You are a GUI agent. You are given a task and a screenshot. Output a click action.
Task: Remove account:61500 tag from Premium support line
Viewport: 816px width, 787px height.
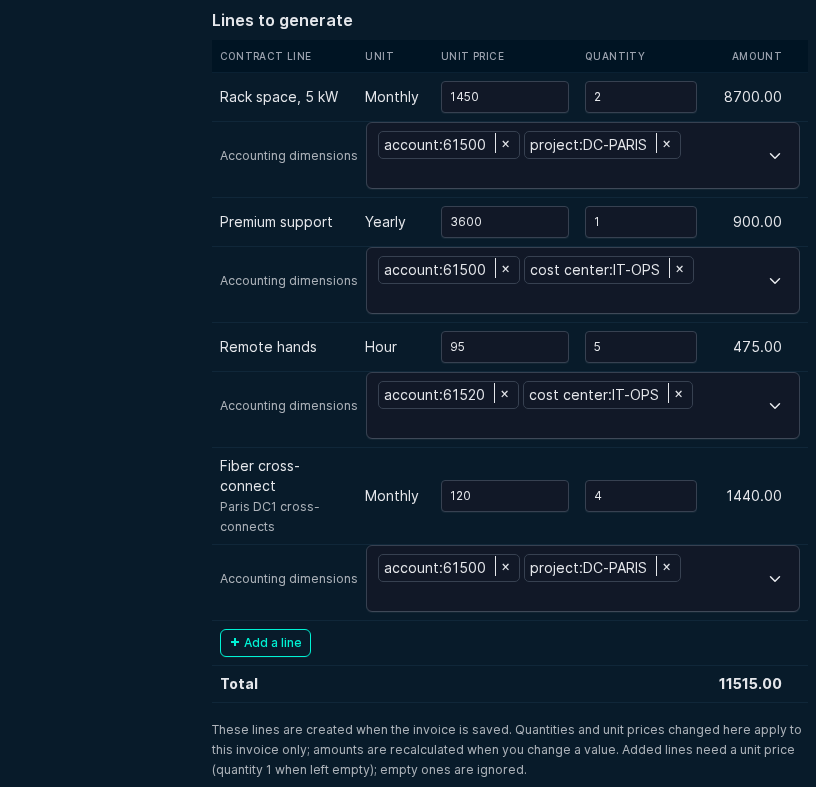(x=505, y=270)
